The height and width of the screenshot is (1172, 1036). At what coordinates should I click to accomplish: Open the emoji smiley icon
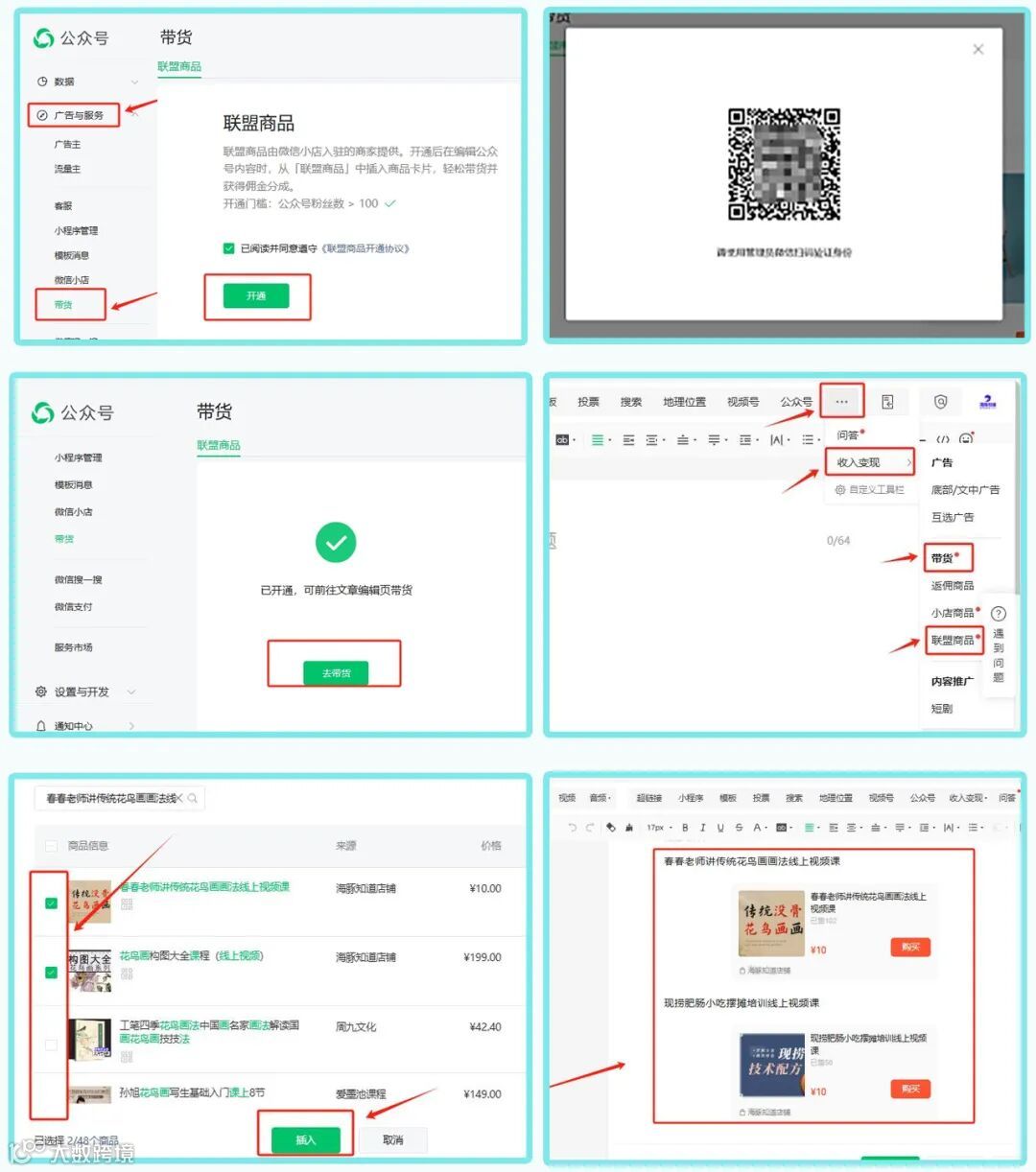pos(966,439)
